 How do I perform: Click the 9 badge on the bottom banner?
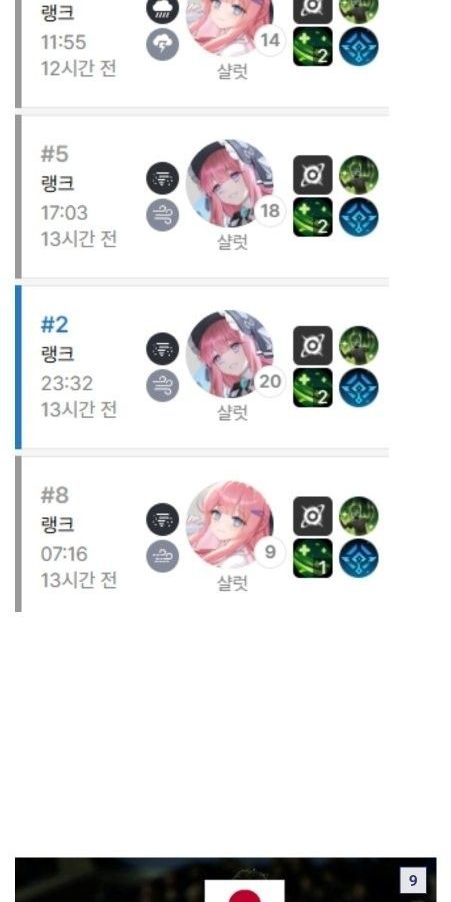point(413,881)
